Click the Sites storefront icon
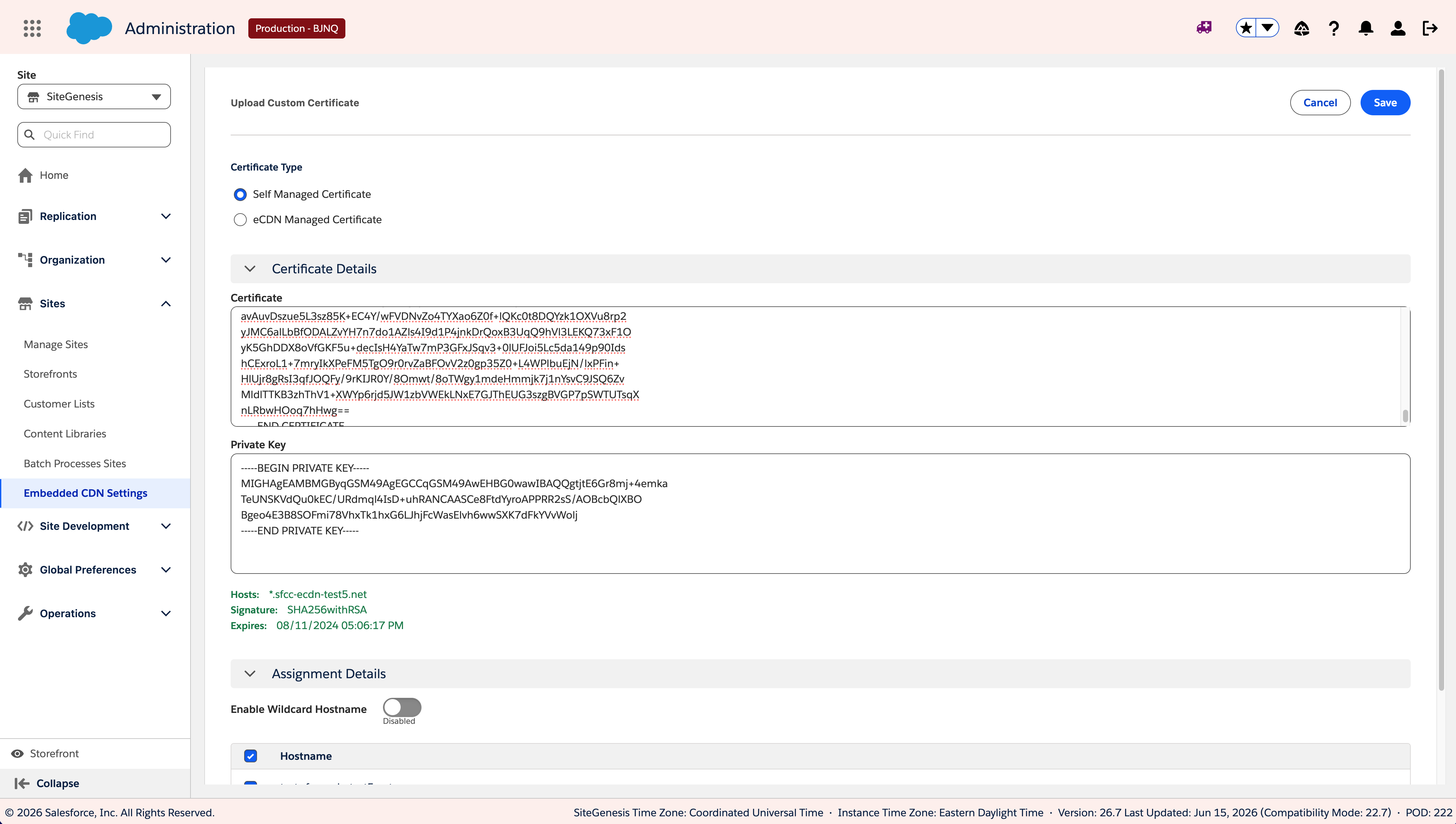This screenshot has width=1456, height=824. pos(25,304)
